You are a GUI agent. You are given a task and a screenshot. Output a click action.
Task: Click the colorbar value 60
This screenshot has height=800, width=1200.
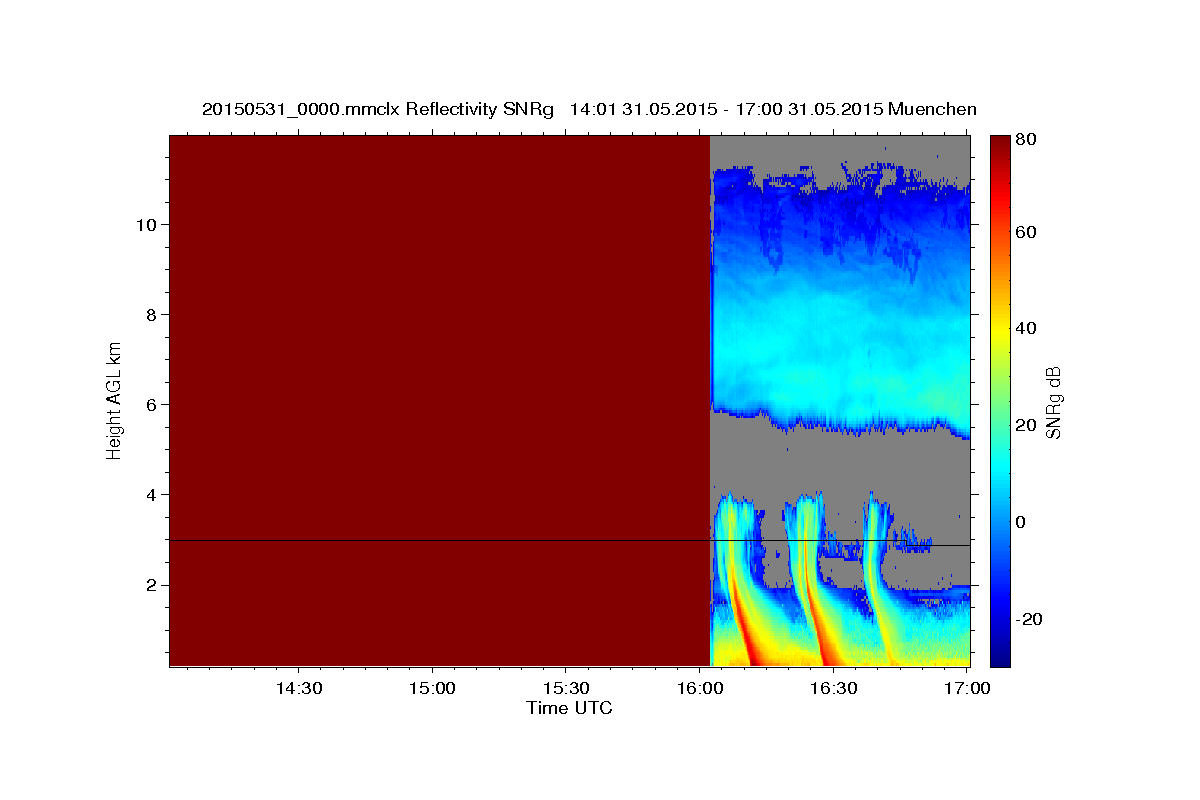click(x=1026, y=232)
